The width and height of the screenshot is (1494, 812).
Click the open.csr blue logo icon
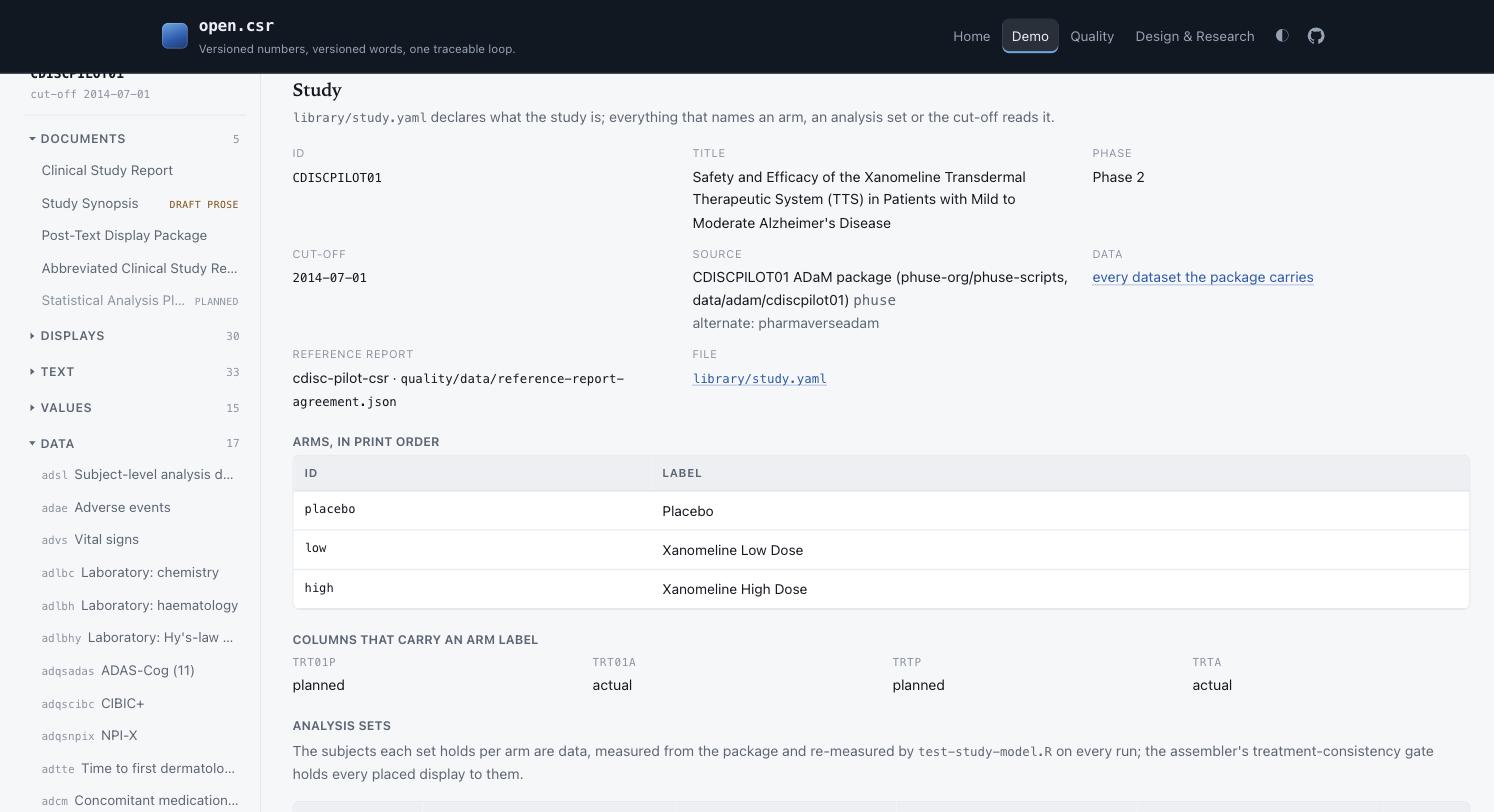click(175, 36)
